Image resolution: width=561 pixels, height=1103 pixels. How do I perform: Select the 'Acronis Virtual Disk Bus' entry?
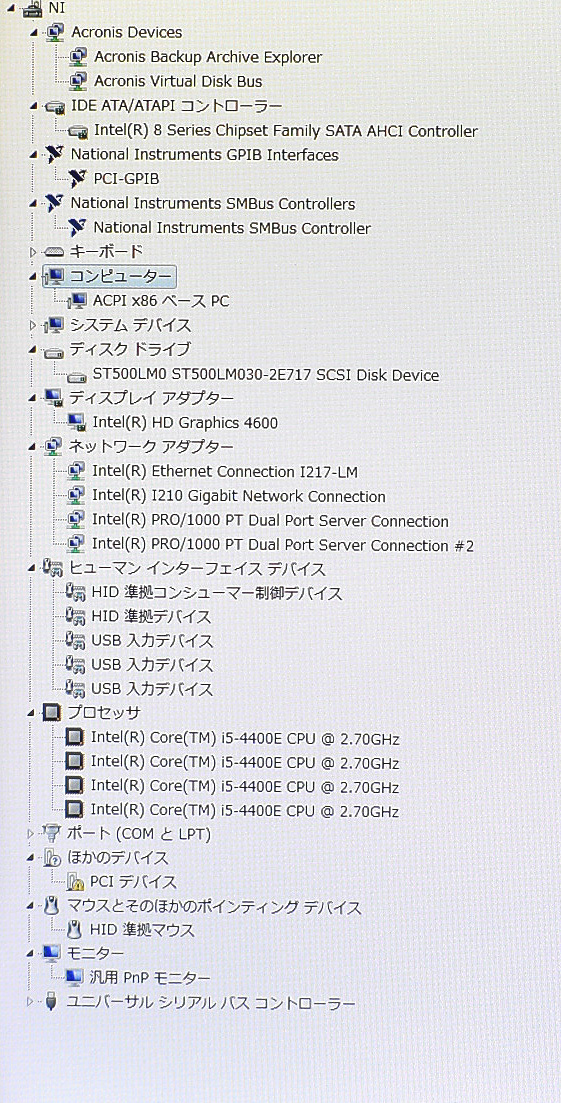(178, 82)
